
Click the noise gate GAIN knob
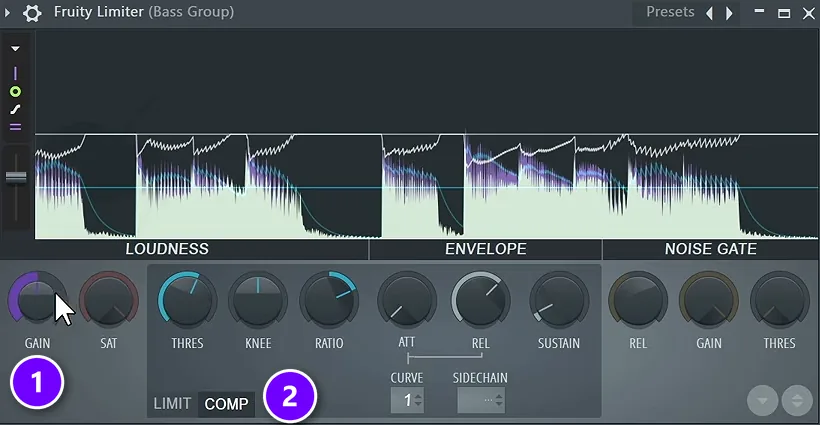(x=709, y=300)
